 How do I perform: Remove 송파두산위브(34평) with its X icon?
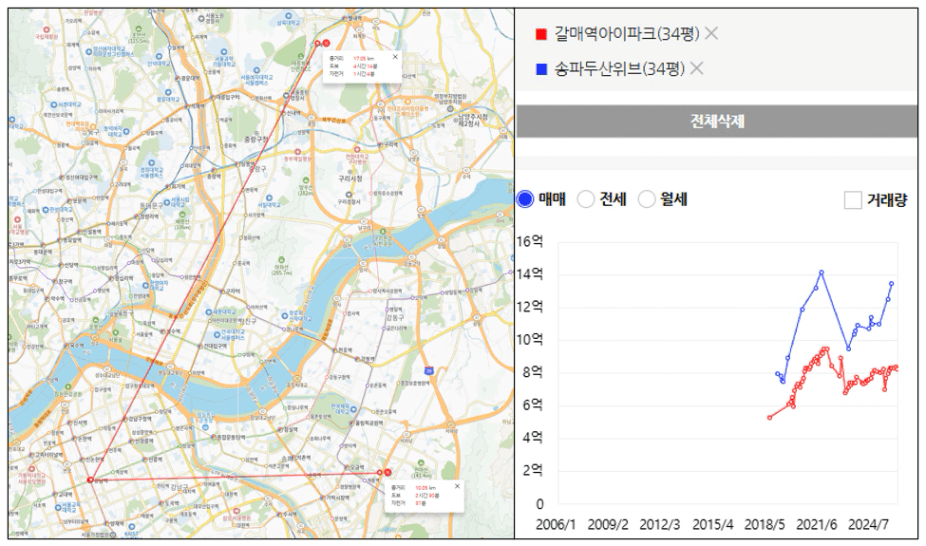point(697,68)
